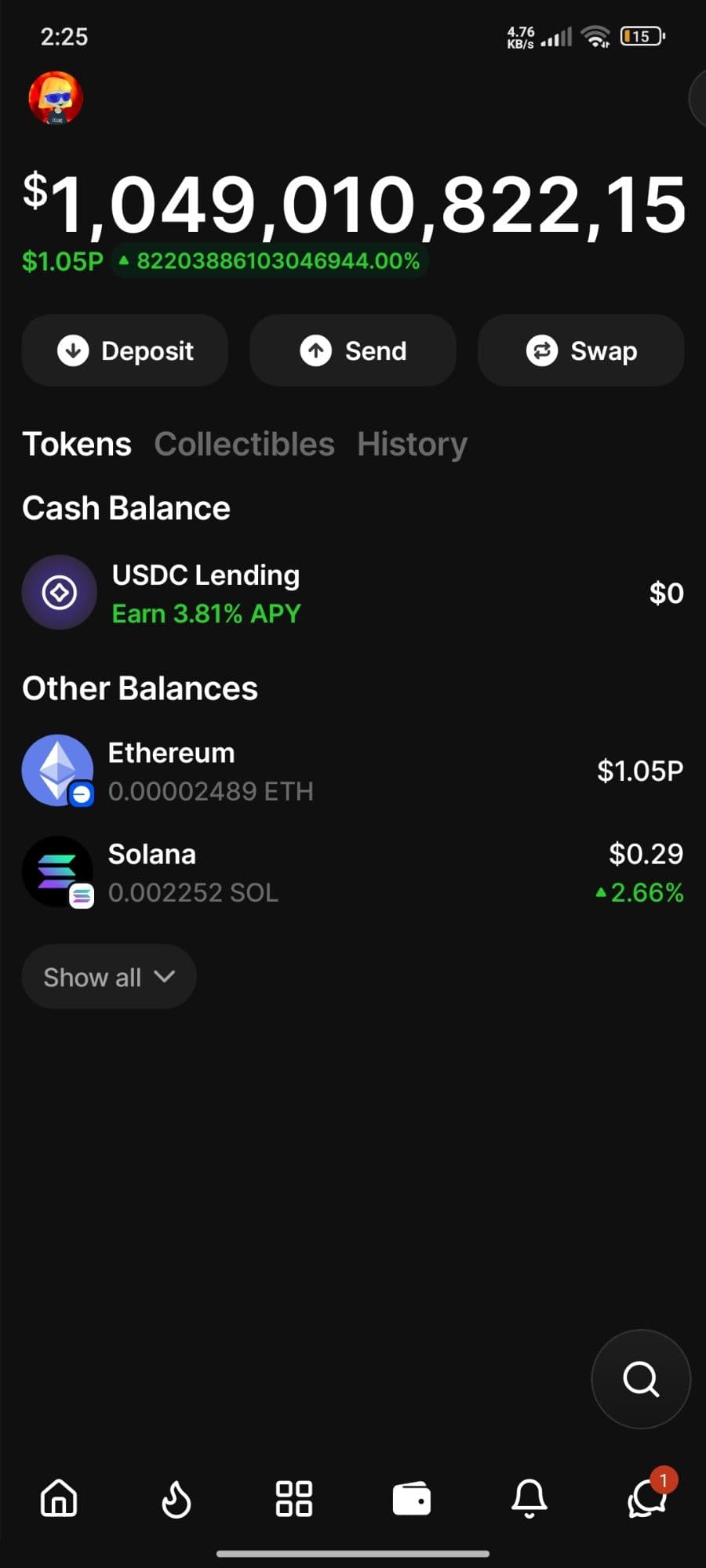Select the wallet icon in bottom bar
Screen dimensions: 706x1568
[412, 1498]
